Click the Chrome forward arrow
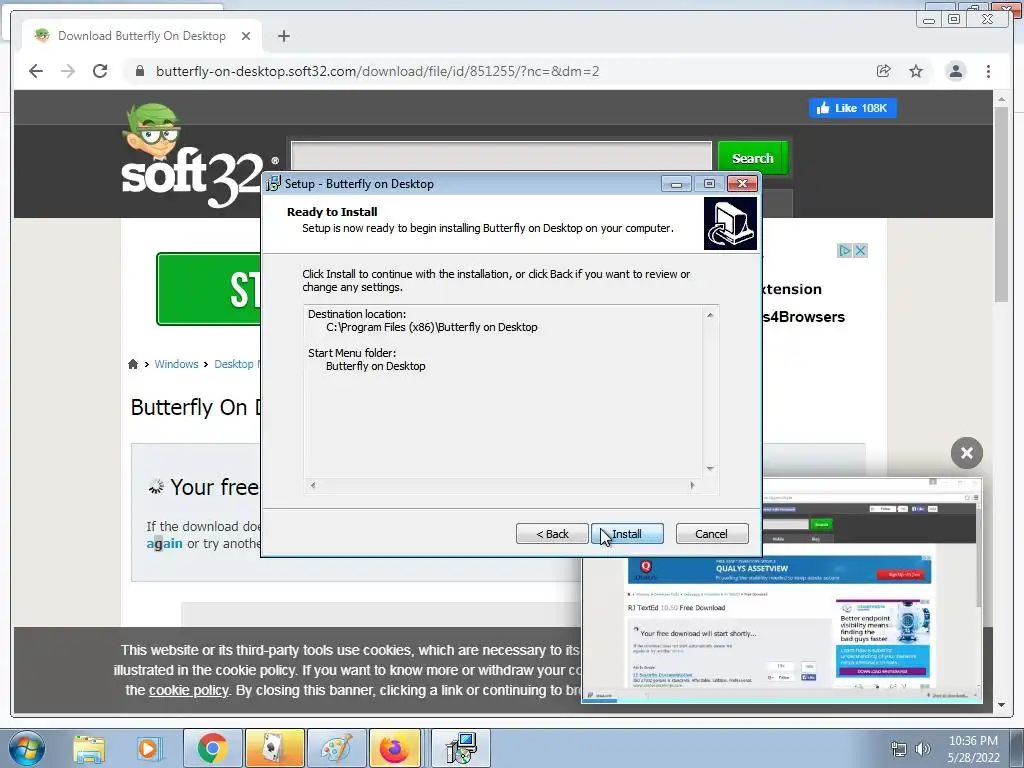Viewport: 1024px width, 768px height. coord(68,71)
